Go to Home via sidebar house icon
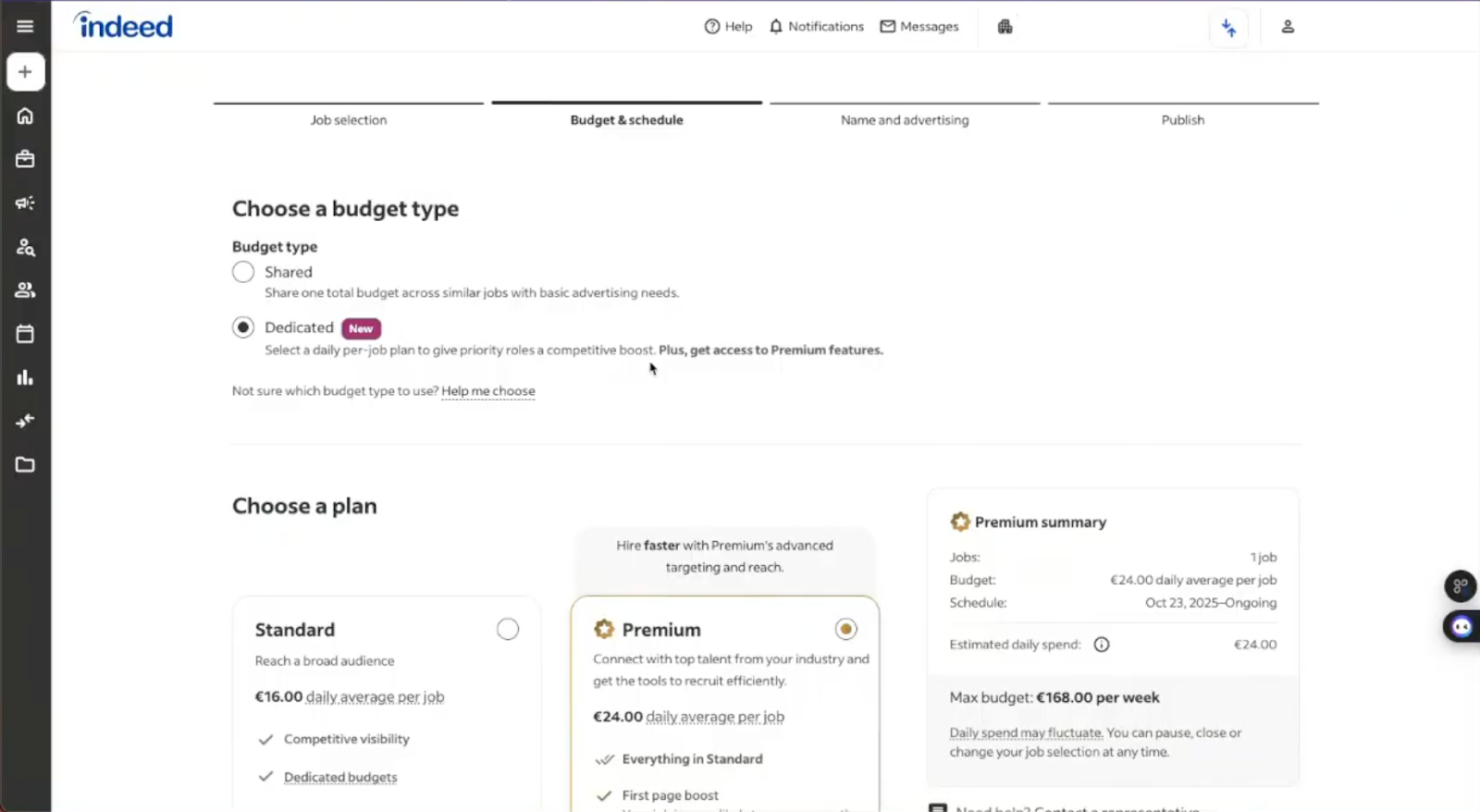The height and width of the screenshot is (812, 1480). 25,116
